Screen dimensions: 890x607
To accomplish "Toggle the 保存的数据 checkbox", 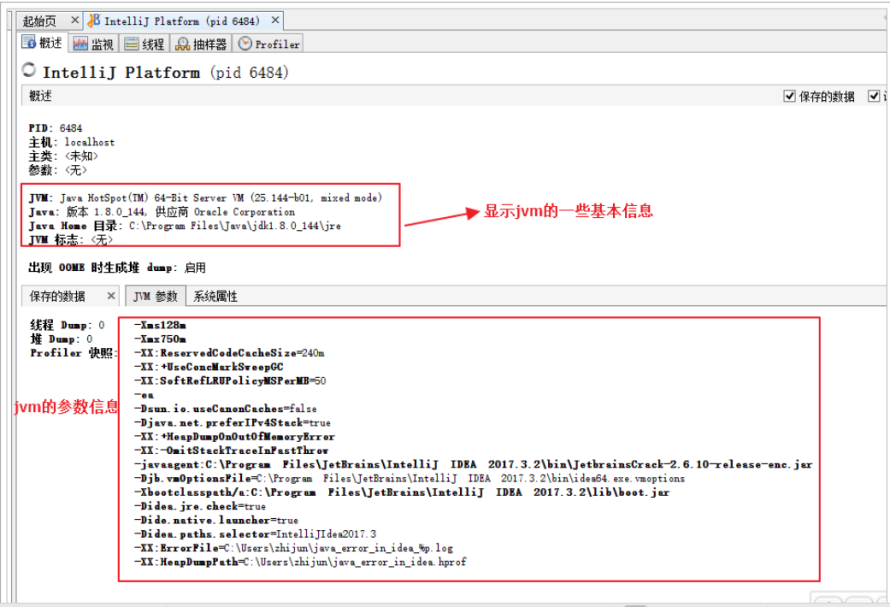I will coord(790,96).
